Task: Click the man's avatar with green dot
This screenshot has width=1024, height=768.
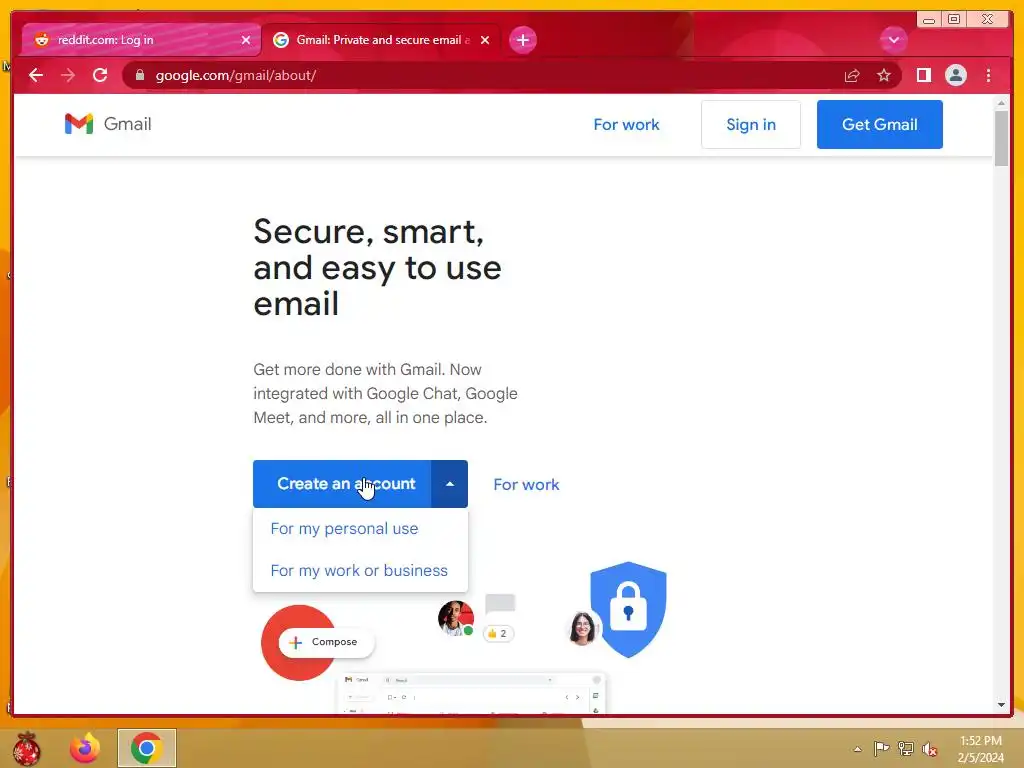Action: (x=456, y=618)
